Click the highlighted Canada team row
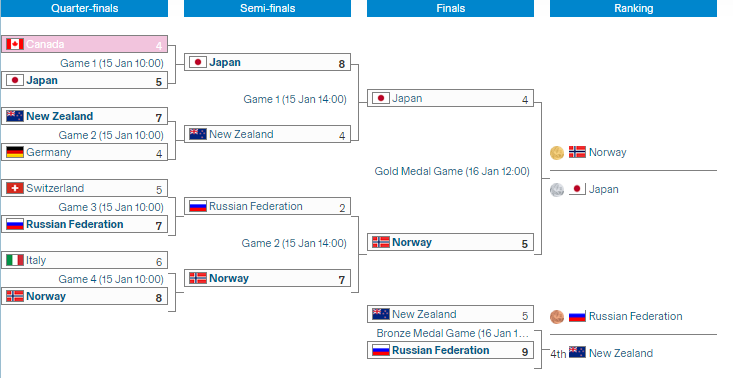The image size is (733, 382). click(84, 44)
